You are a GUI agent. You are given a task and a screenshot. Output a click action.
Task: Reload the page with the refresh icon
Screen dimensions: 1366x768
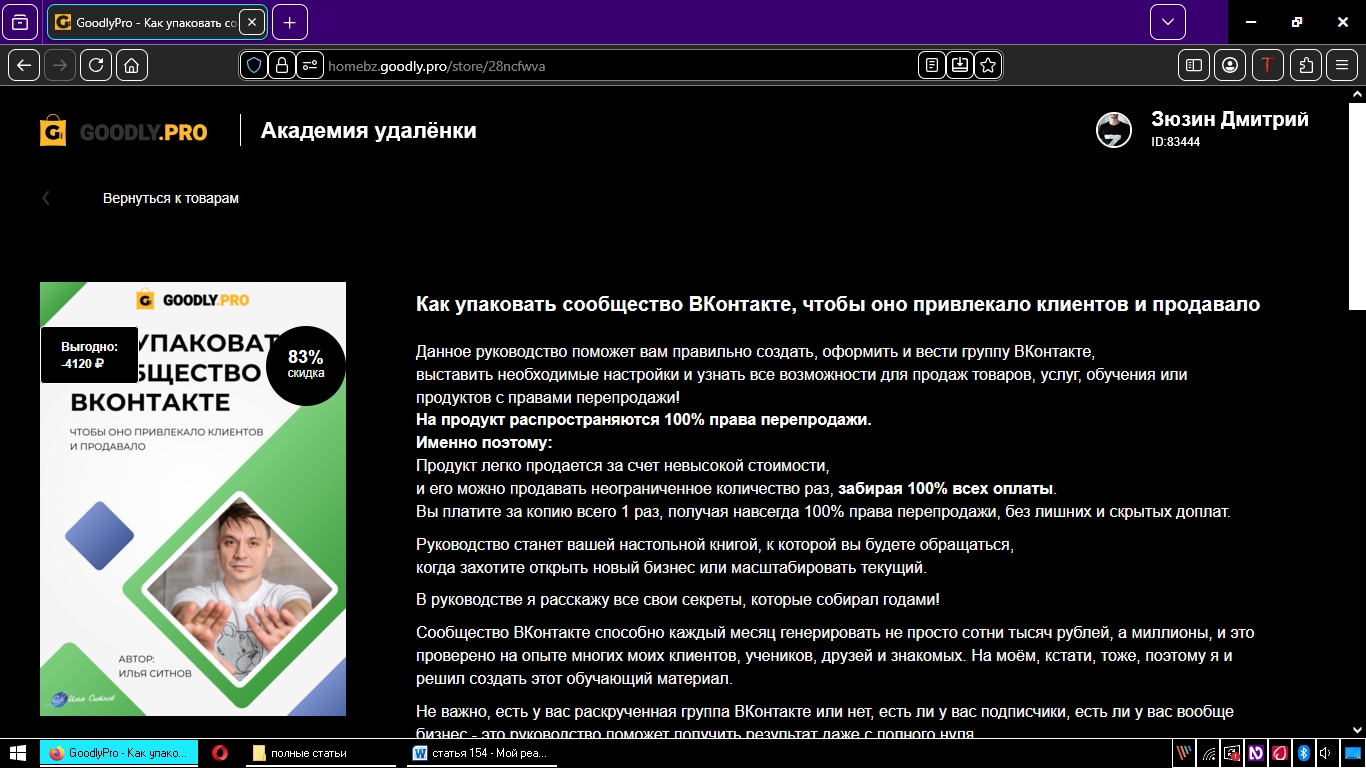96,65
